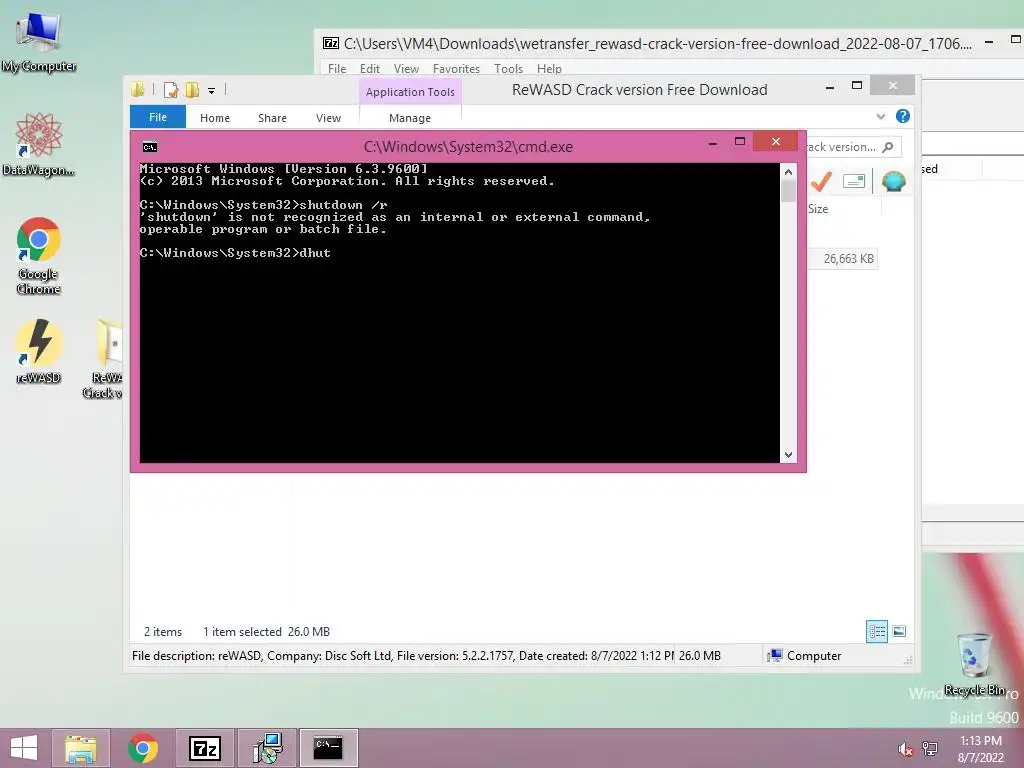Open 7-Zip View menu
This screenshot has height=768, width=1024.
pos(406,69)
